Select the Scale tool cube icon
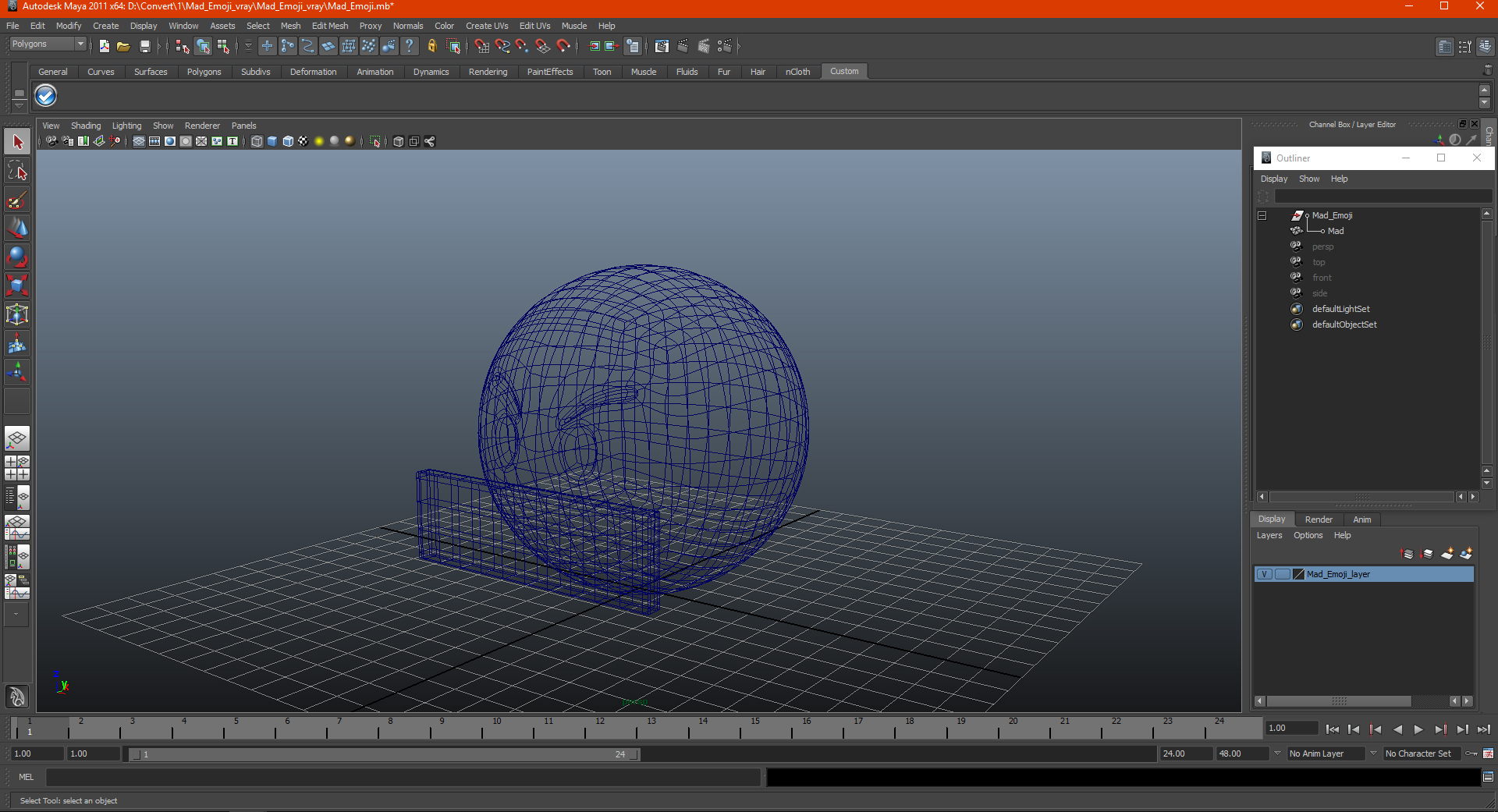Viewport: 1498px width, 812px height. click(17, 285)
